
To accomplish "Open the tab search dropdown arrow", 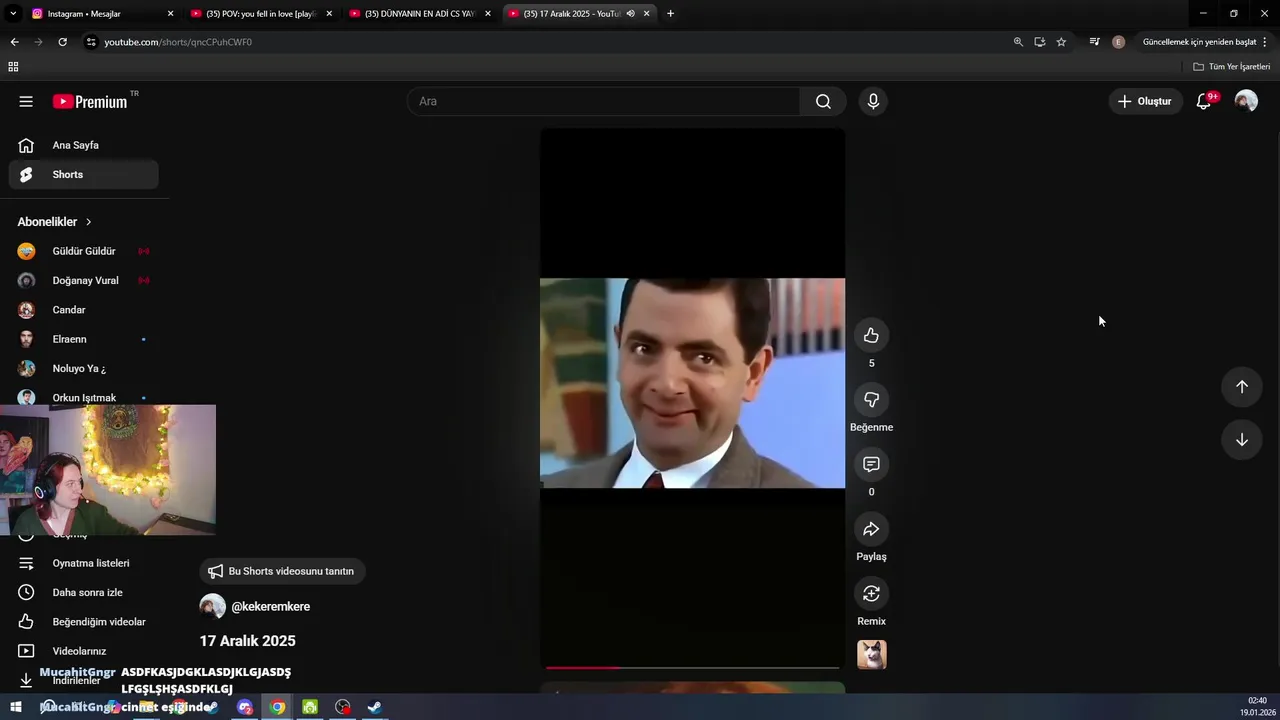I will tap(13, 14).
